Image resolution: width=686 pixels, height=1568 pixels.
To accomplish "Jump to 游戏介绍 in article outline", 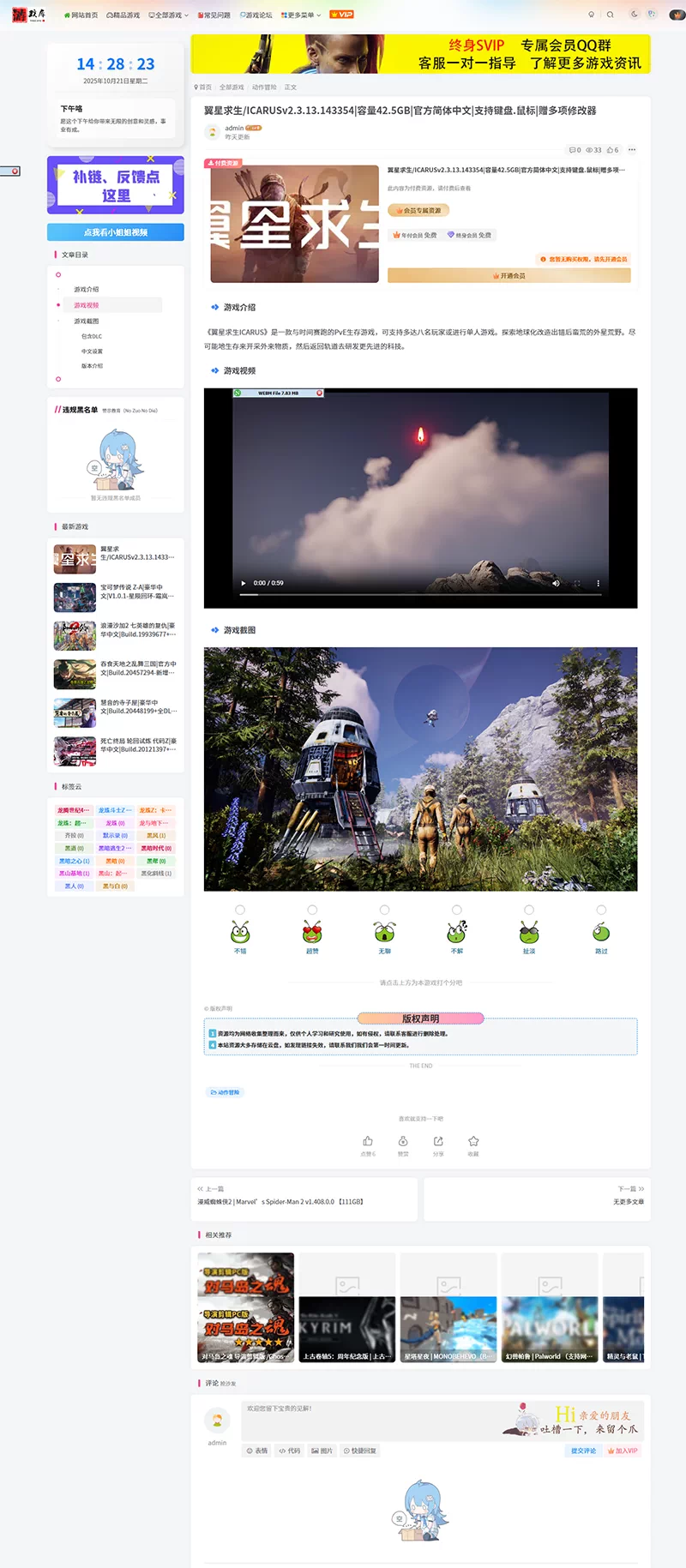I will 87,289.
